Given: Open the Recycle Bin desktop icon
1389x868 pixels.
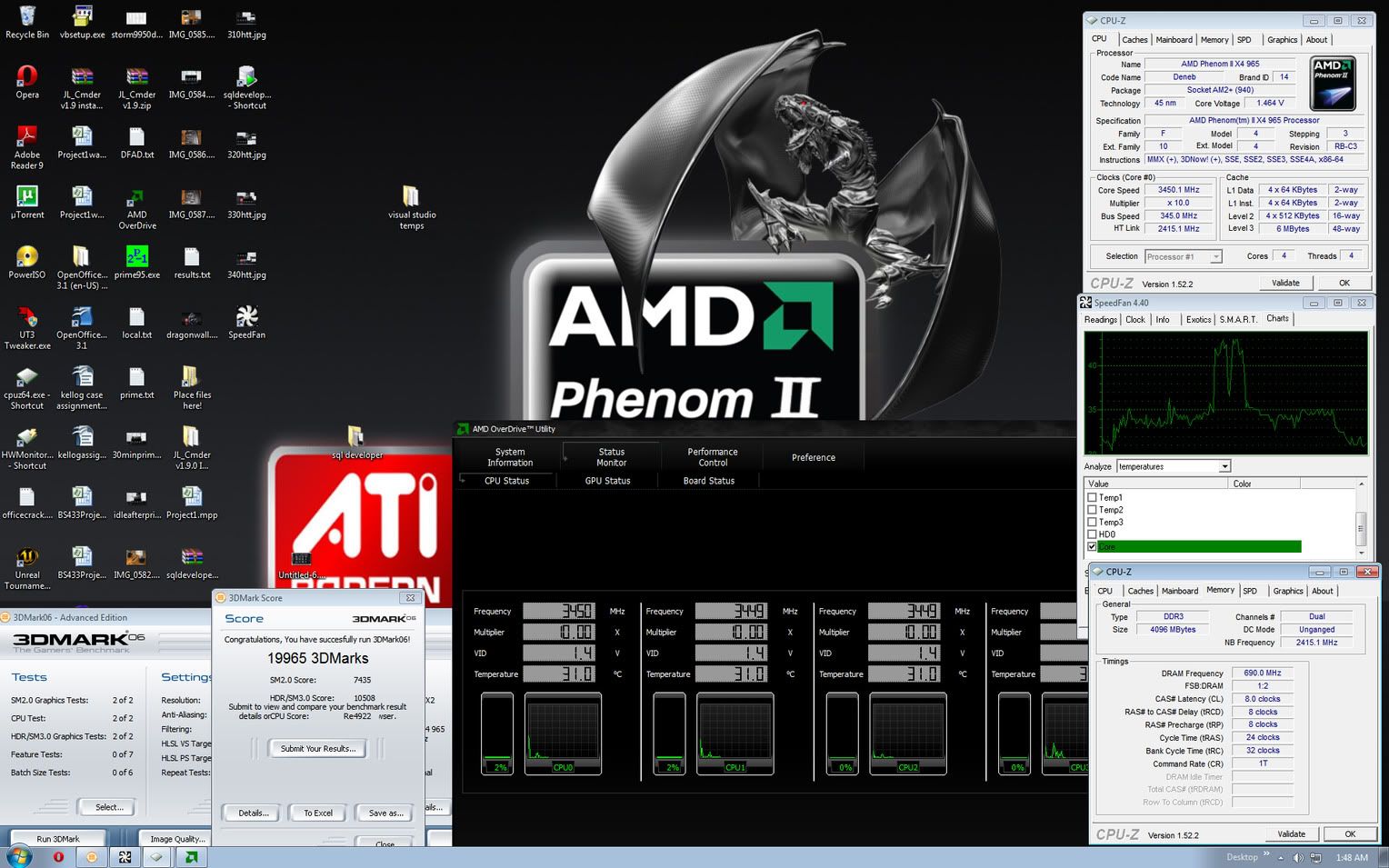Looking at the screenshot, I should (x=27, y=20).
